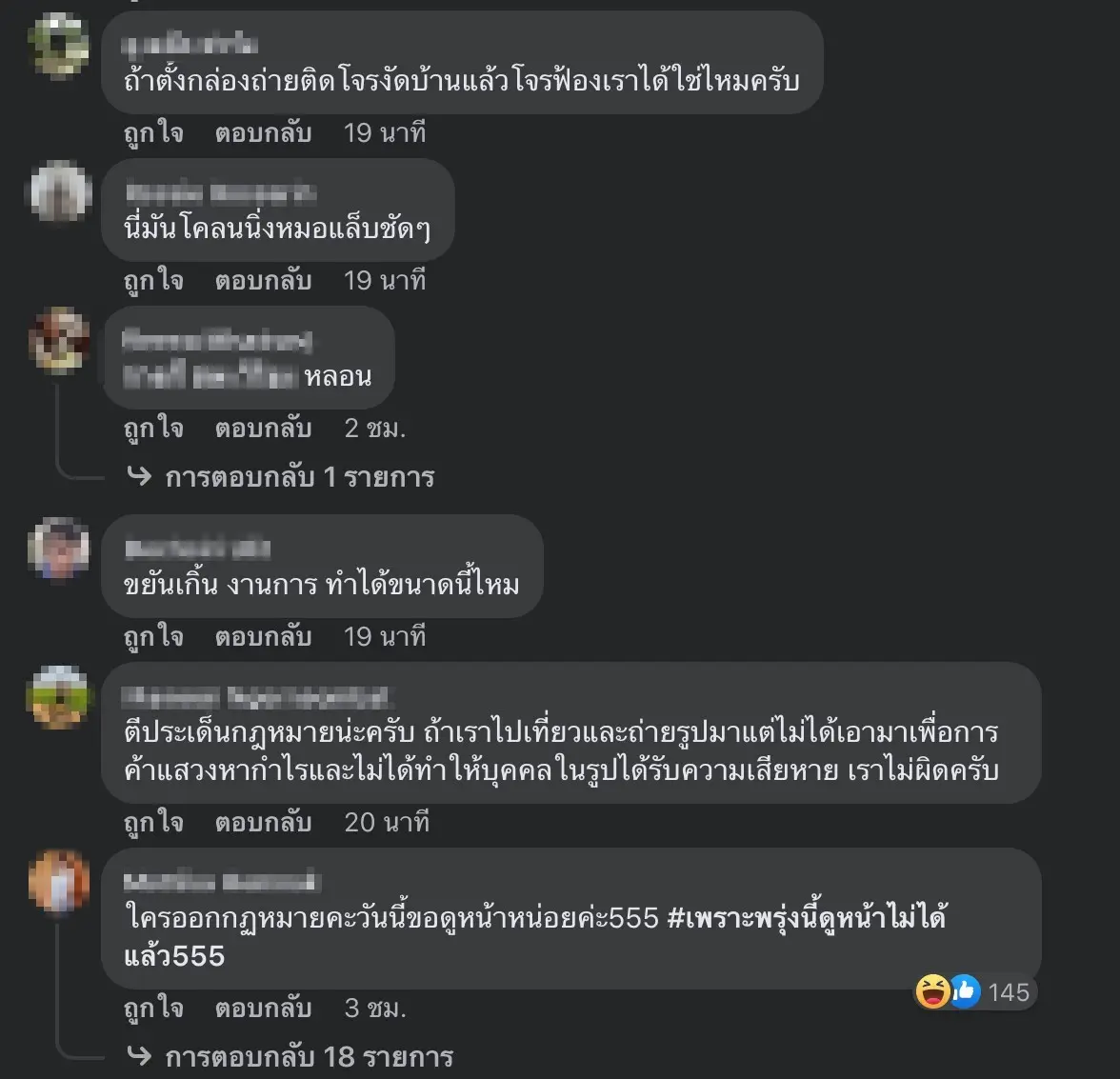Image resolution: width=1120 pixels, height=1079 pixels.
Task: Like the comment about camera catching thief
Action: click(153, 132)
